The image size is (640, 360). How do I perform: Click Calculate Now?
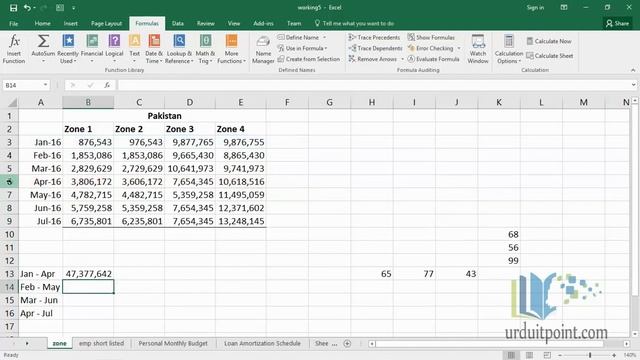coord(549,41)
